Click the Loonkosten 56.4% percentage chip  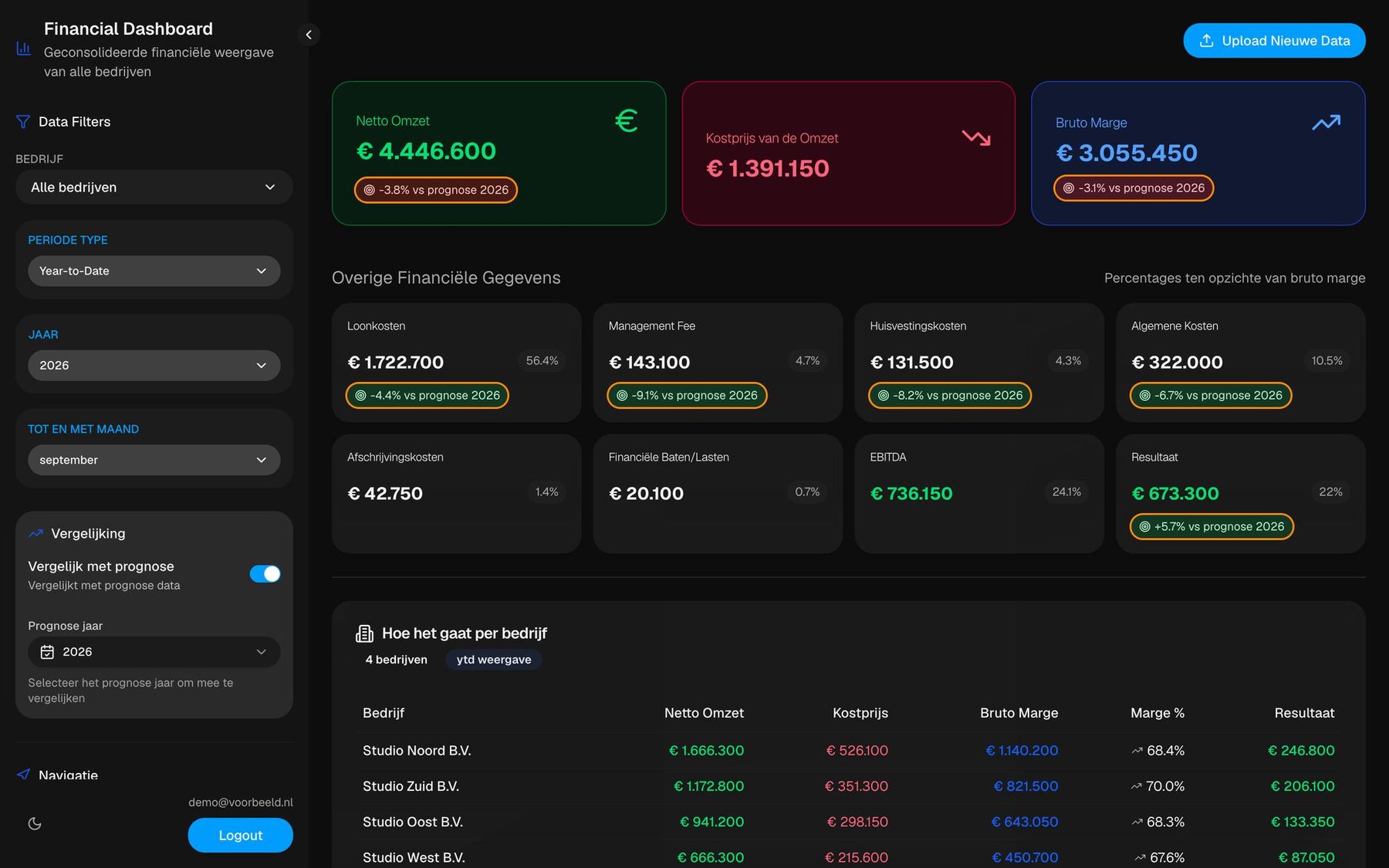[542, 361]
